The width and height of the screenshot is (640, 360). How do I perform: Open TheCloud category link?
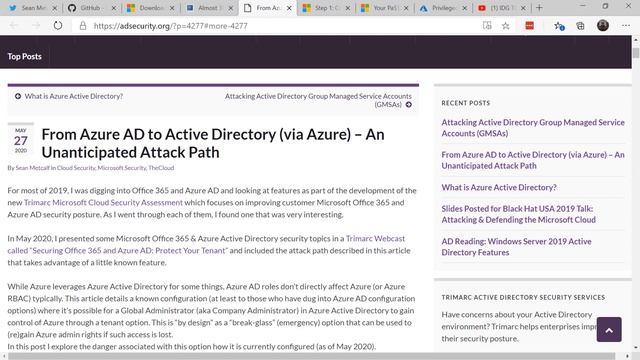161,168
